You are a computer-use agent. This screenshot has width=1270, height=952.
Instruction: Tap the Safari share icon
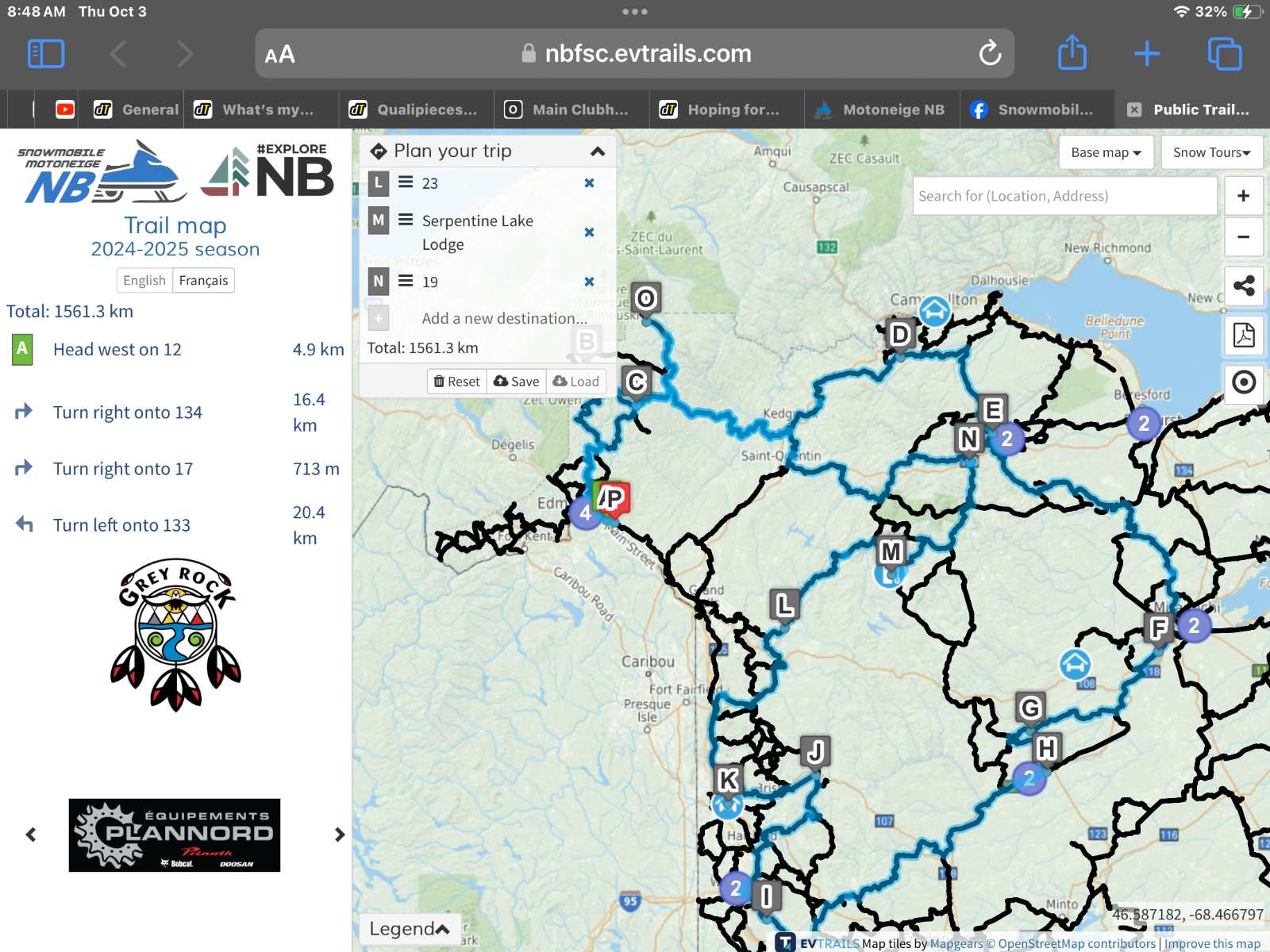click(1072, 53)
